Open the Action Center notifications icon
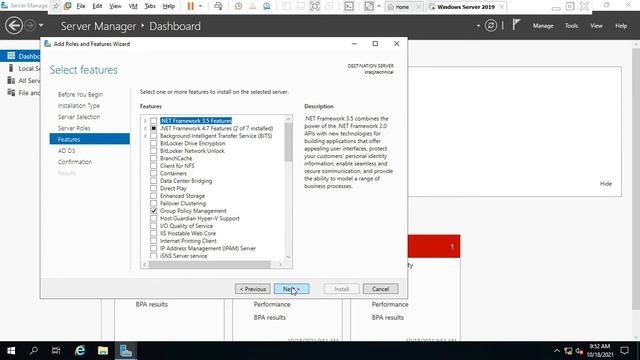Viewport: 640px width, 360px height. point(624,351)
